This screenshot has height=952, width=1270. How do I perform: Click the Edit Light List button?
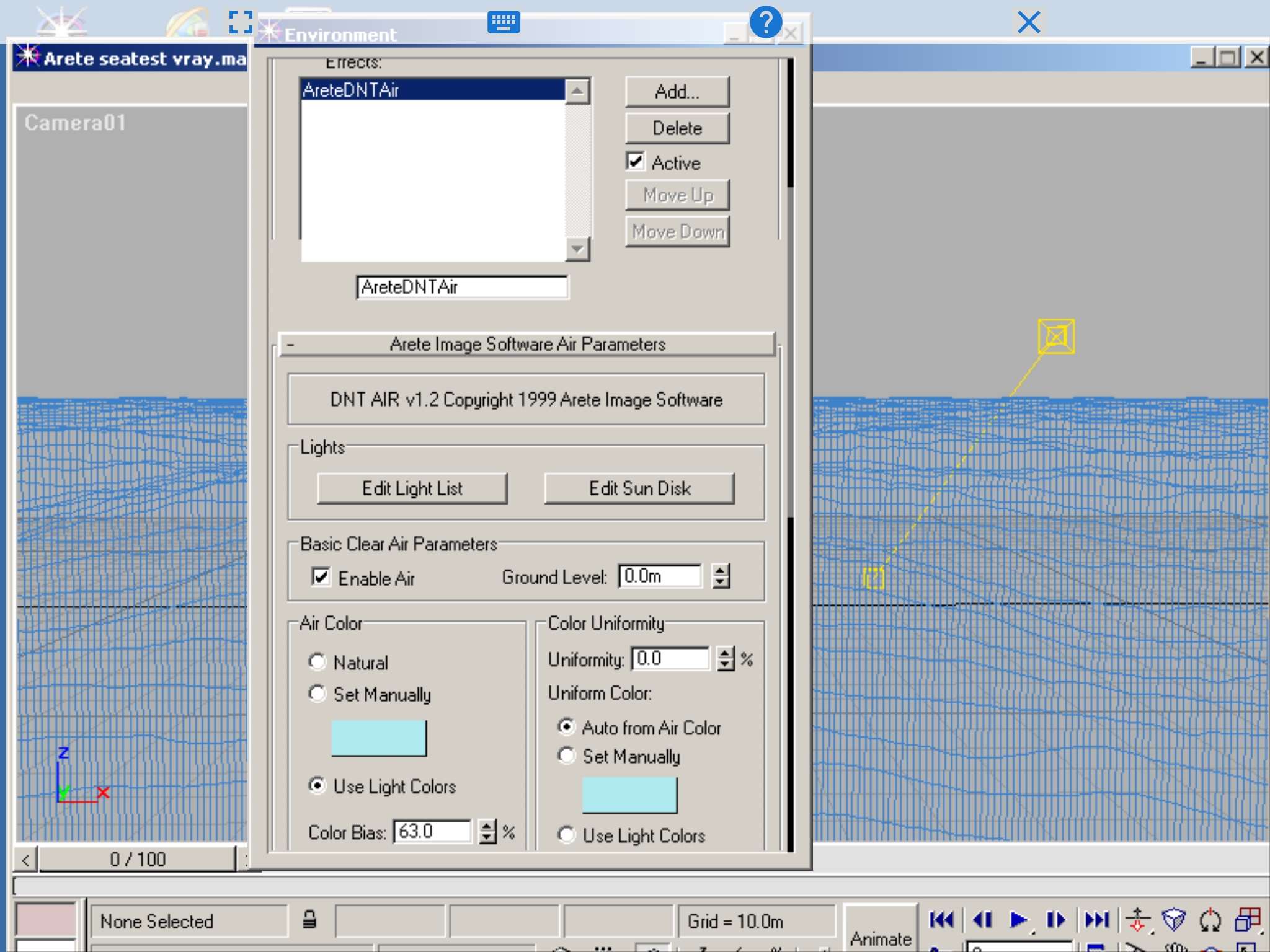[x=412, y=488]
